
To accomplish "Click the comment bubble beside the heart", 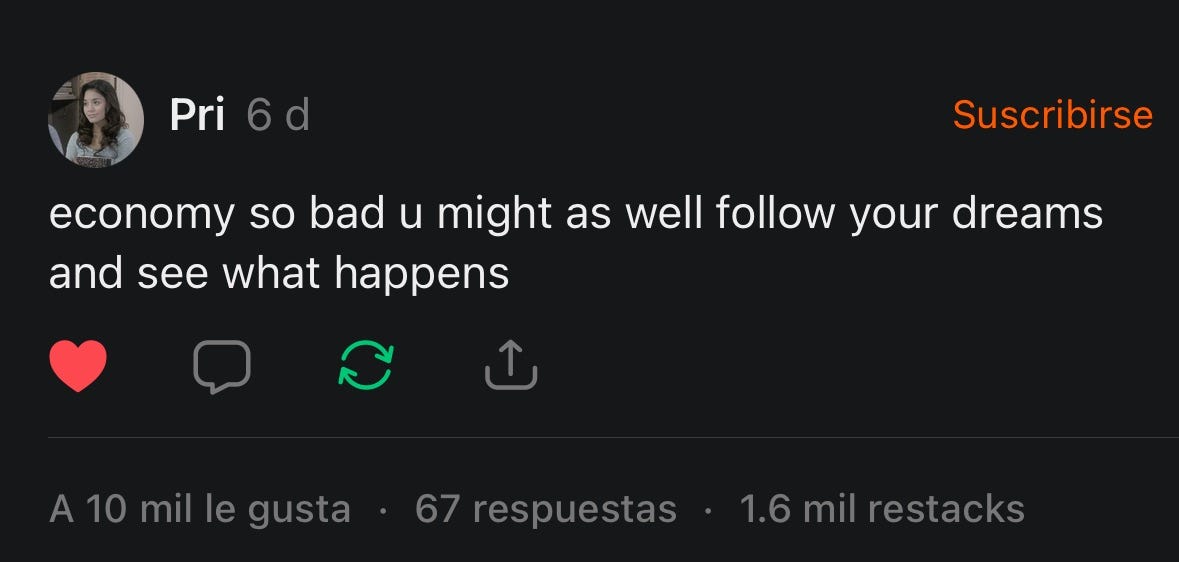I will (221, 366).
